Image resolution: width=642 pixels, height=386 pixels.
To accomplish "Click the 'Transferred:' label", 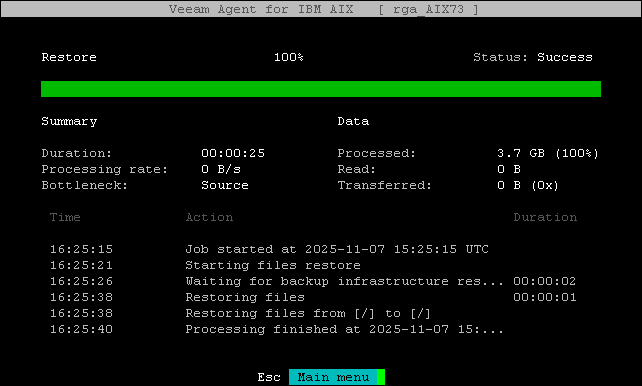I will (x=384, y=185).
